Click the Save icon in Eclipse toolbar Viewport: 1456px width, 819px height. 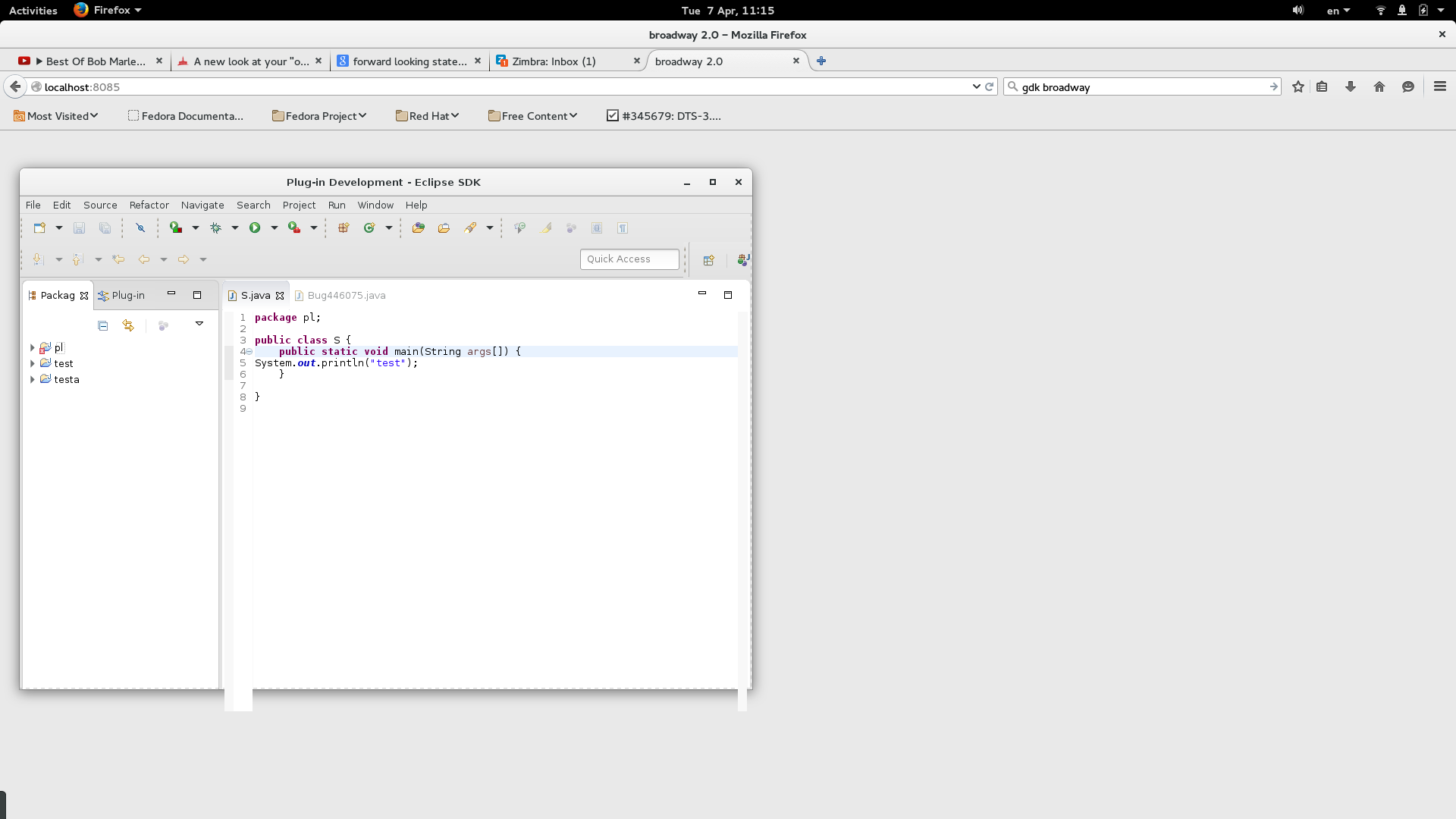tap(79, 227)
